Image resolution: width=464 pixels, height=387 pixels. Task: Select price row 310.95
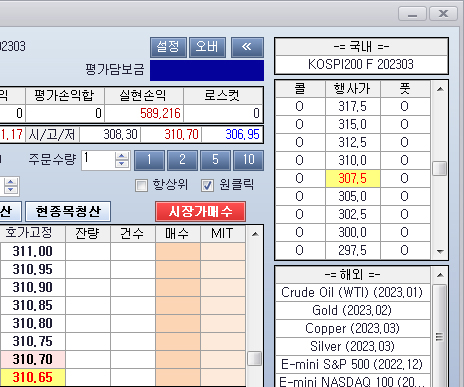click(x=33, y=269)
